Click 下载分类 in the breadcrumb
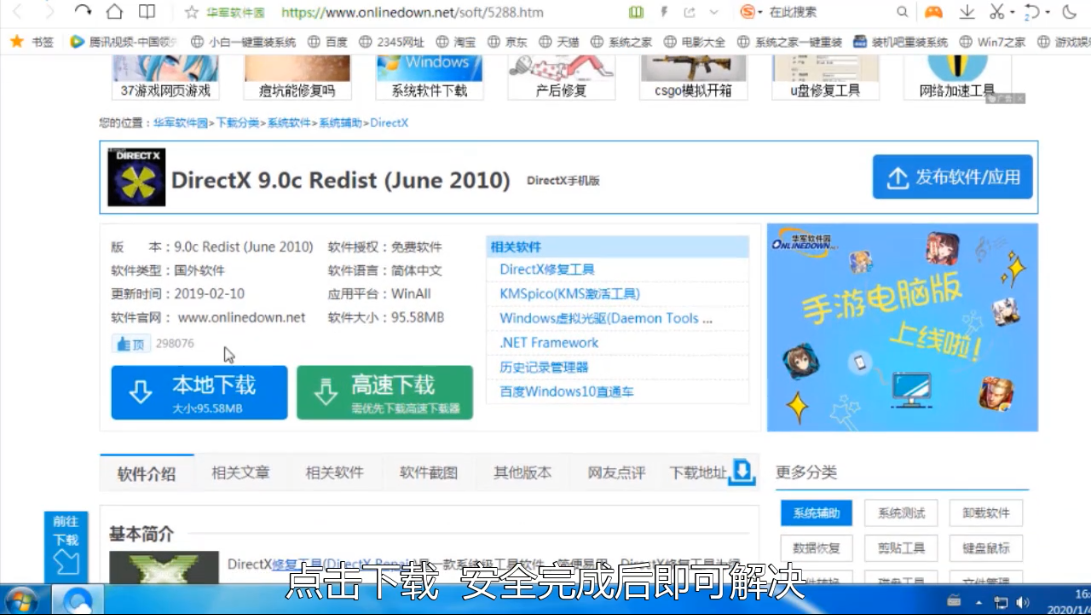 (237, 122)
